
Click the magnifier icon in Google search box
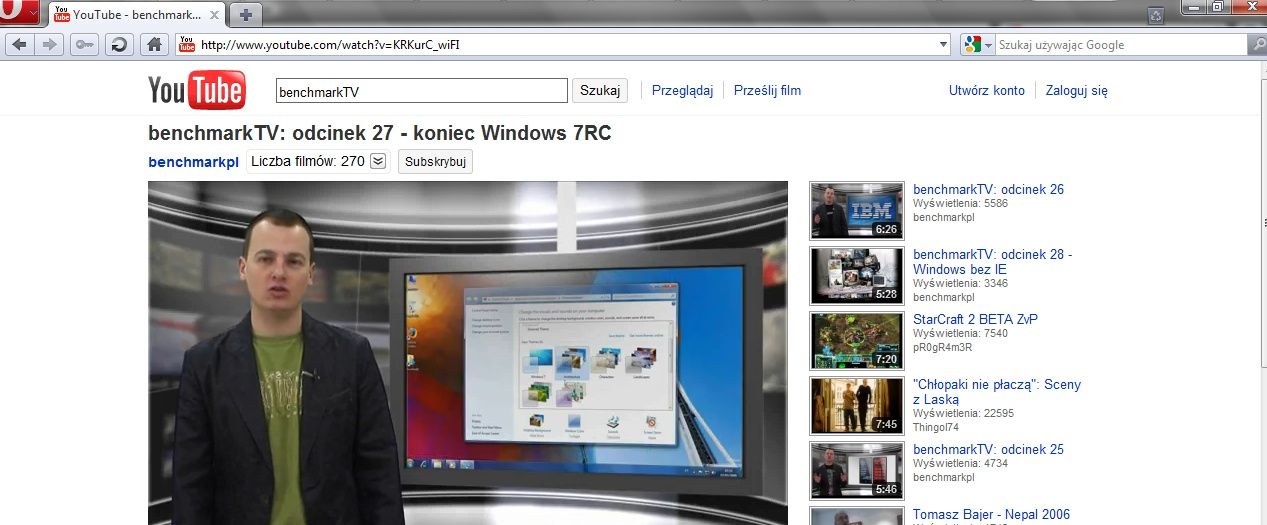click(x=1256, y=45)
